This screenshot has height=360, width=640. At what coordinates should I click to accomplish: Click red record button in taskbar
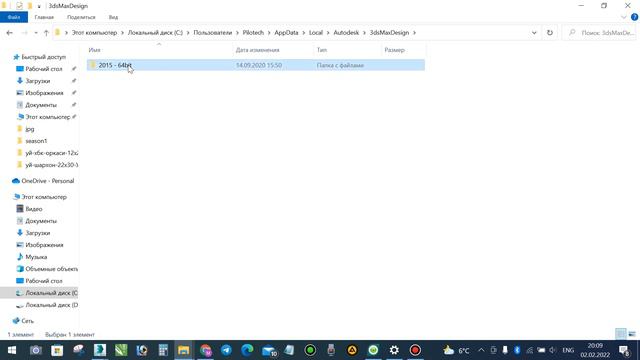[415, 350]
